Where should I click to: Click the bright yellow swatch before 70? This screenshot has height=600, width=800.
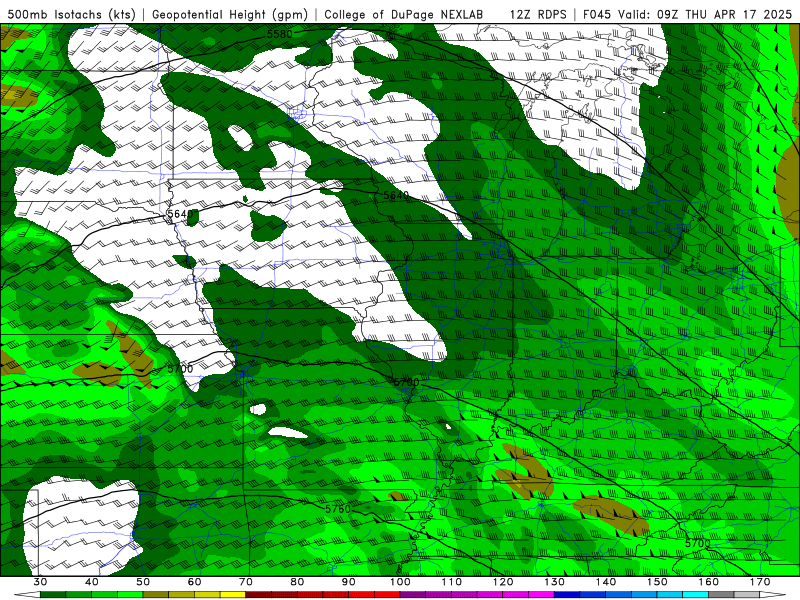233,595
